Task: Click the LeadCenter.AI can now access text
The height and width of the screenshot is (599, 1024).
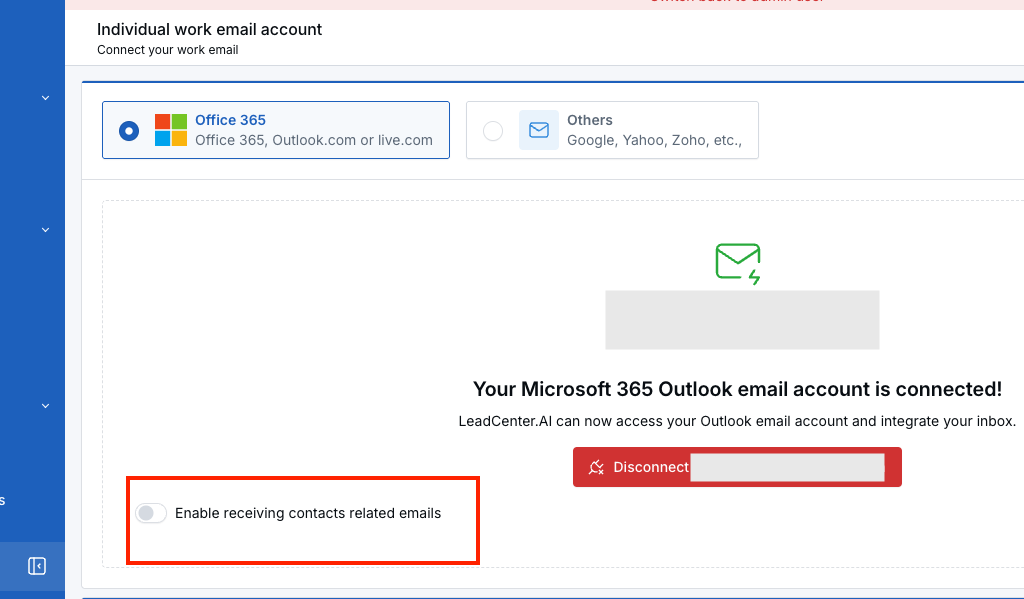Action: pos(737,421)
